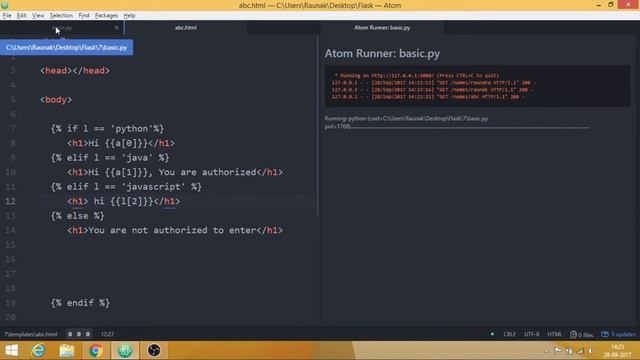The width and height of the screenshot is (640, 360).
Task: Open Action Center flag icon in tray
Action: point(558,350)
